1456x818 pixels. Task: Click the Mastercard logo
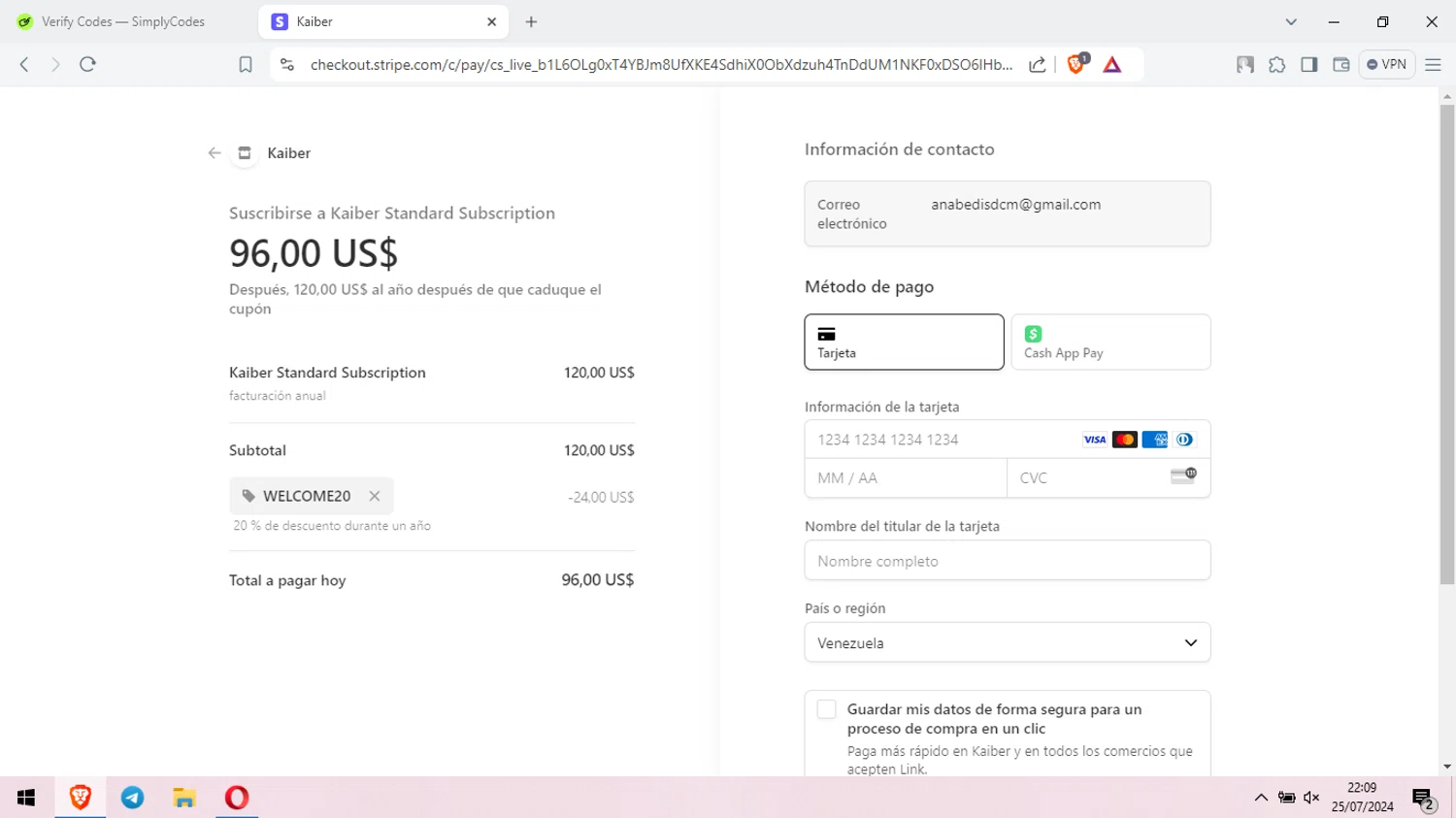pyautogui.click(x=1125, y=440)
